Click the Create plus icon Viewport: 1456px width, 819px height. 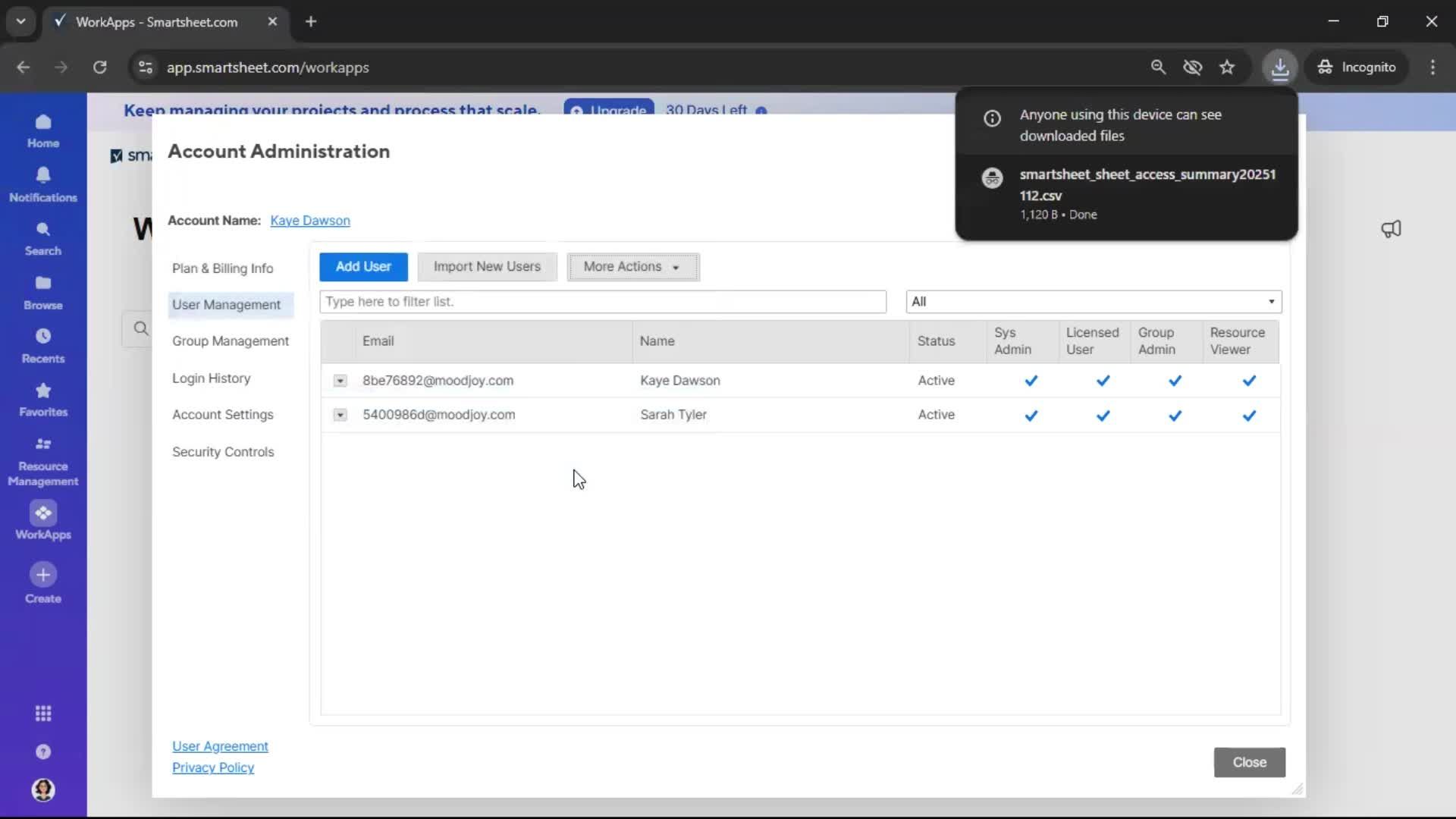pos(43,575)
